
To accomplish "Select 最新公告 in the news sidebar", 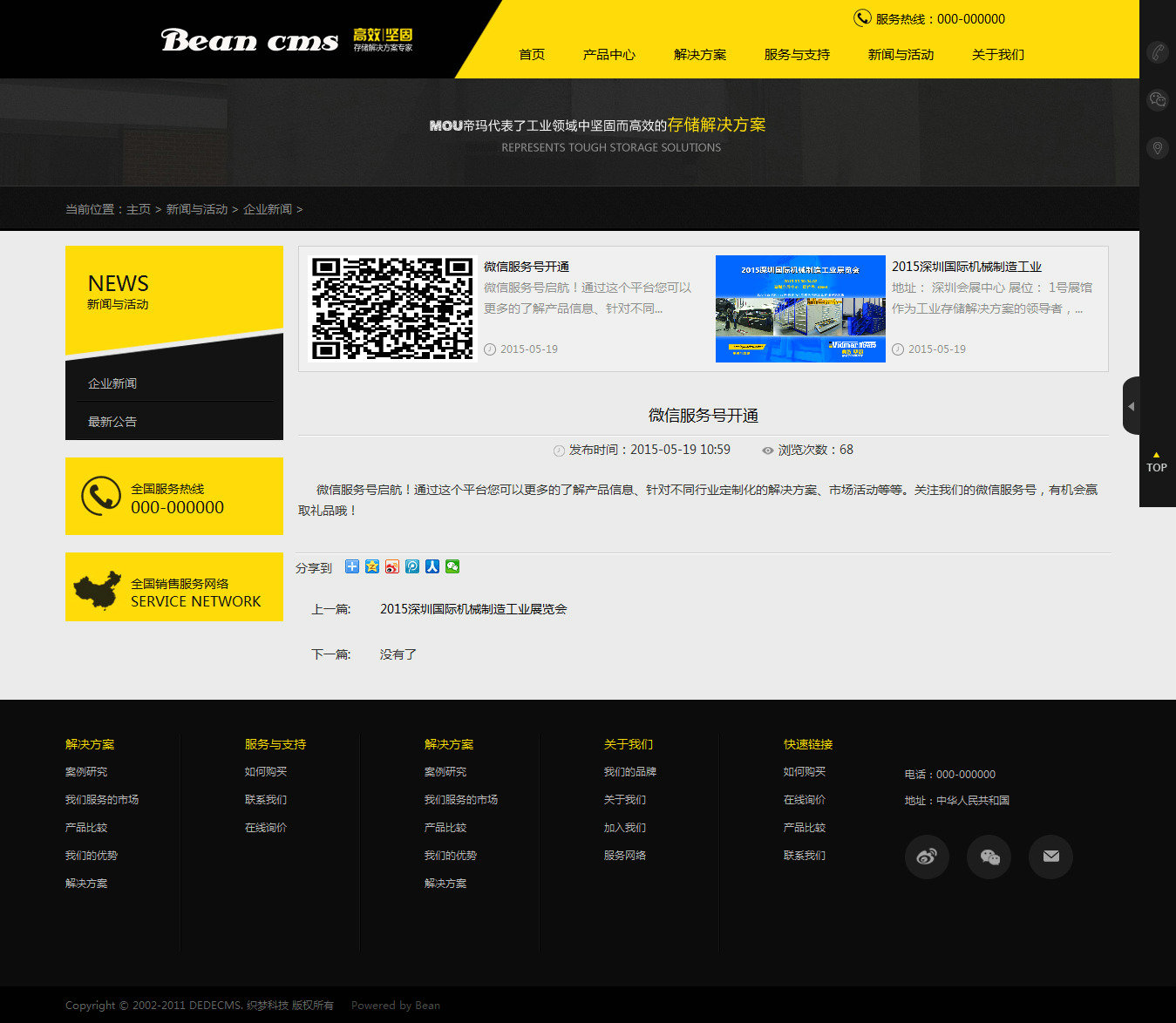I will (112, 422).
